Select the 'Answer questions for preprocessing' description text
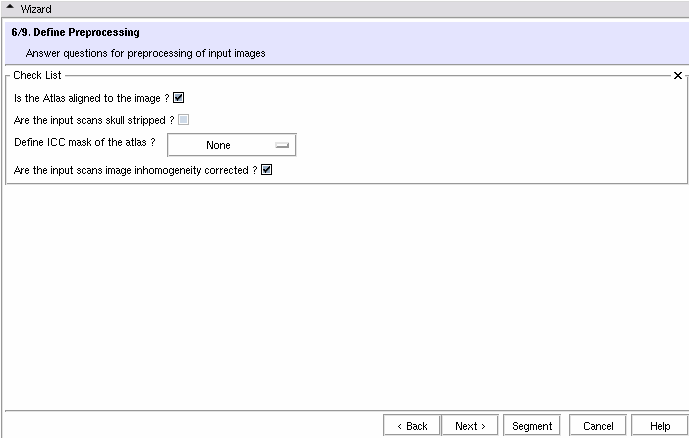The height and width of the screenshot is (438, 689). click(x=145, y=53)
